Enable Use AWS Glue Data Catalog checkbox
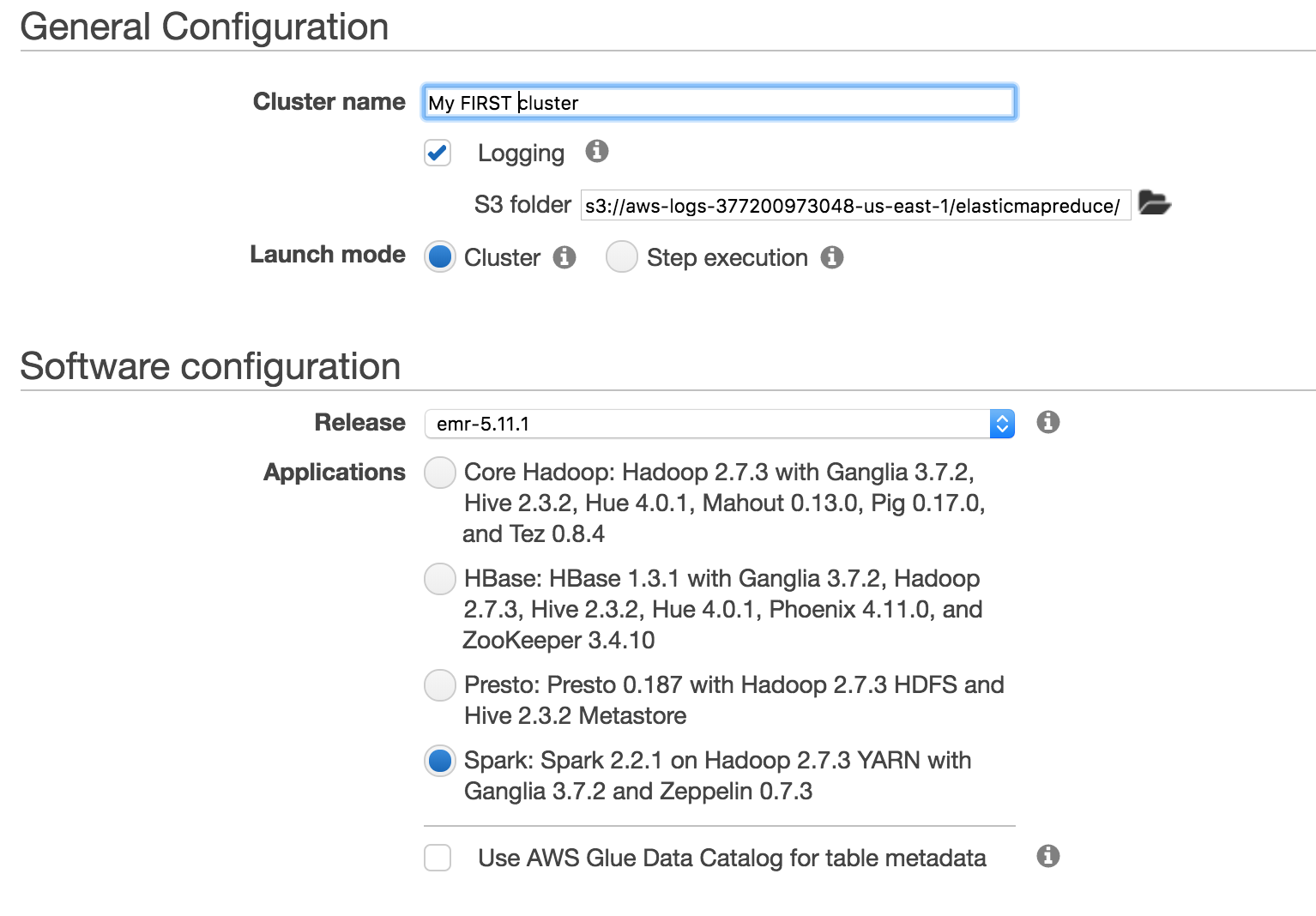This screenshot has height=916, width=1316. pos(438,858)
